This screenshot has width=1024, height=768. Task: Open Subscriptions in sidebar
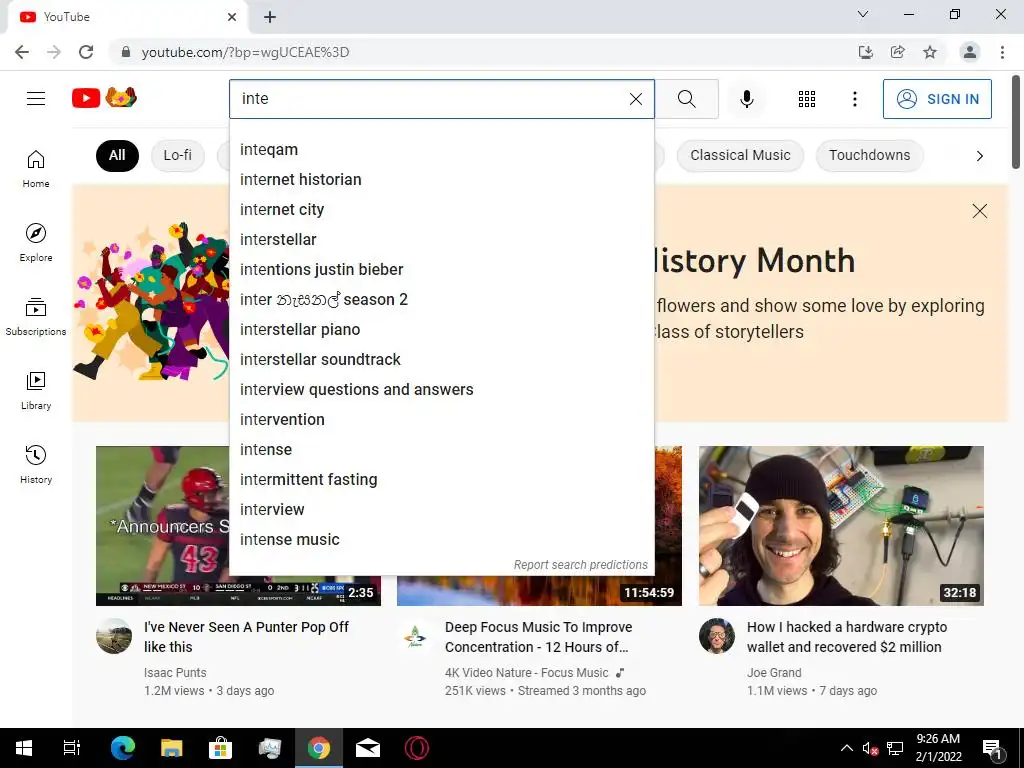click(36, 316)
